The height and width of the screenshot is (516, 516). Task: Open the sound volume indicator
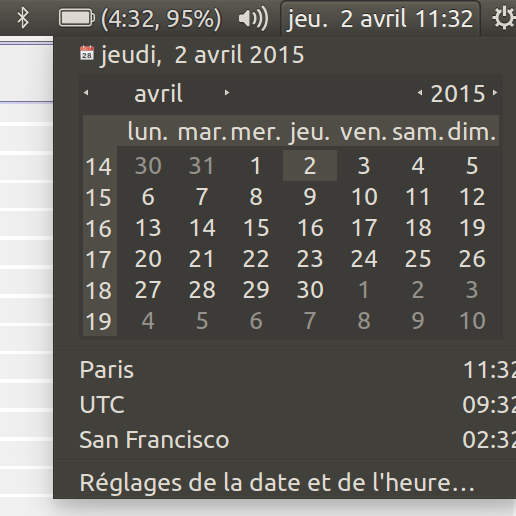(x=253, y=18)
